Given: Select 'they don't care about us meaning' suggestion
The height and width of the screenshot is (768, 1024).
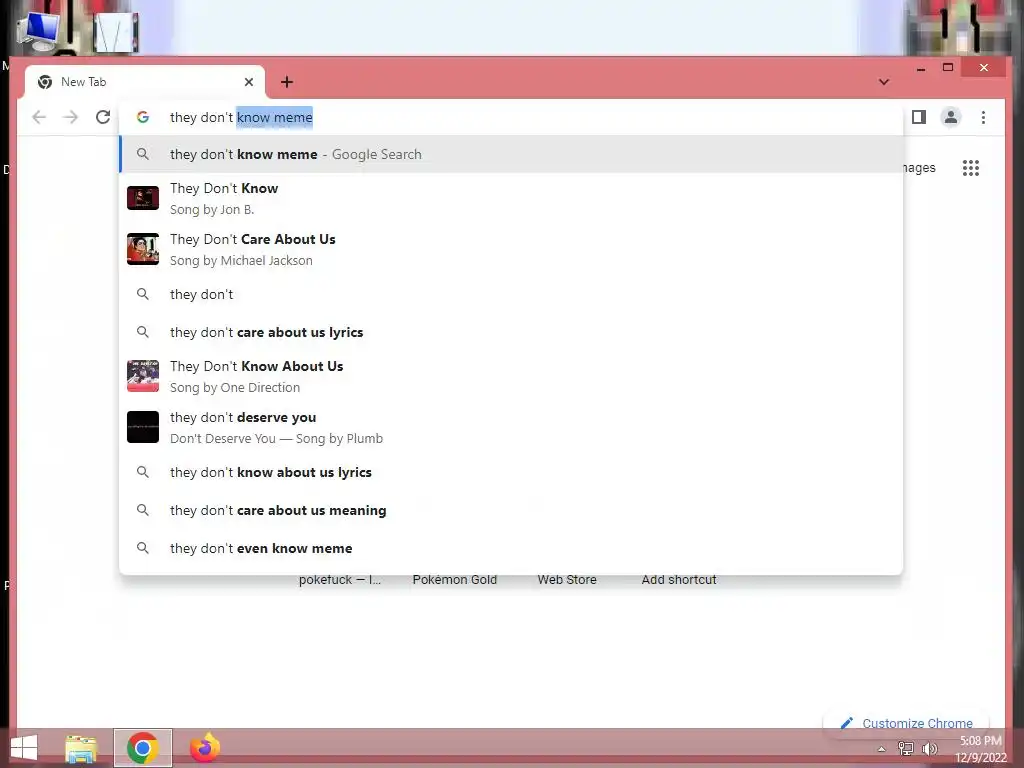Looking at the screenshot, I should 511,509.
